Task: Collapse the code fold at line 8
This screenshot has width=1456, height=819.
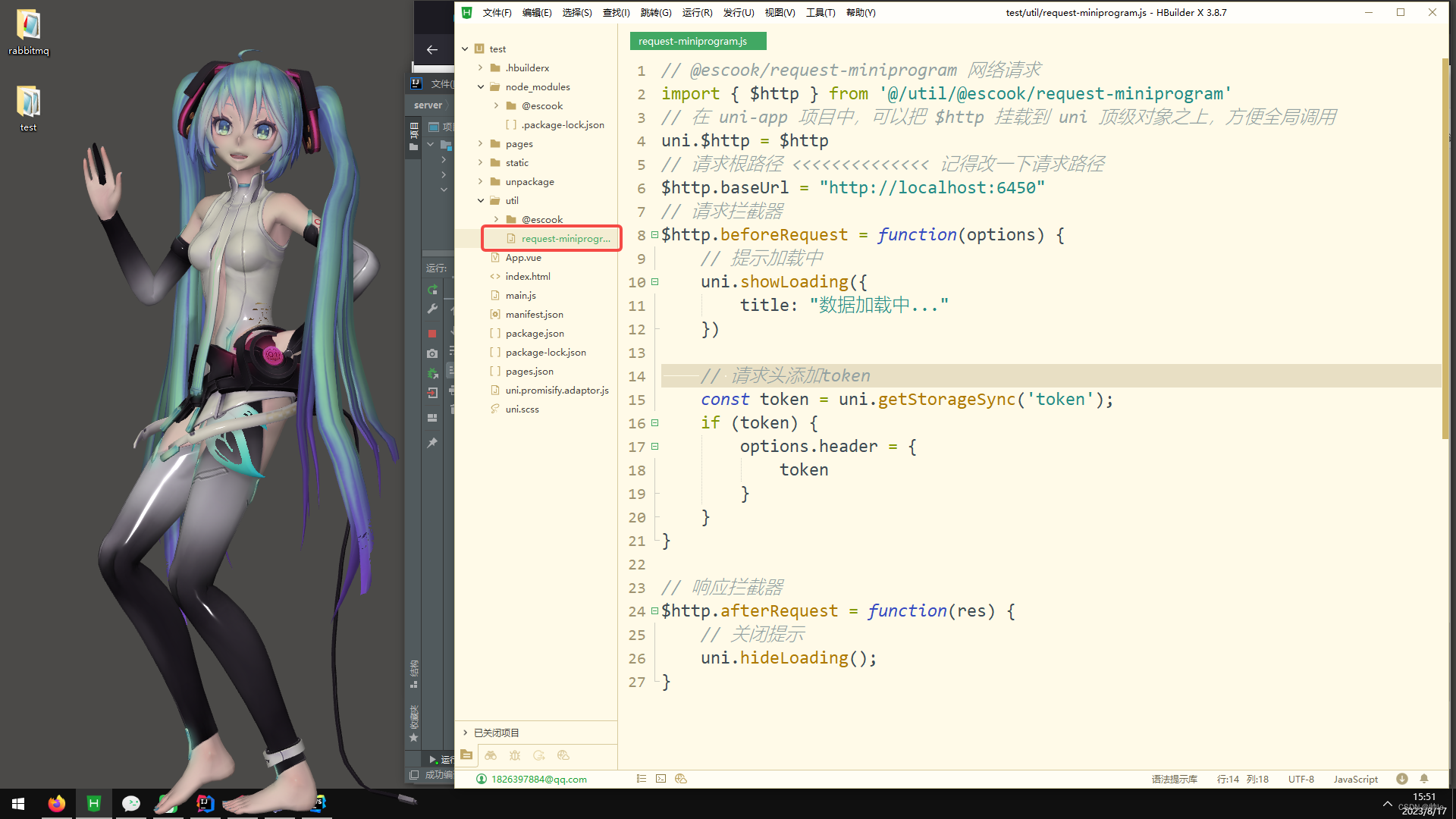Action: (654, 235)
